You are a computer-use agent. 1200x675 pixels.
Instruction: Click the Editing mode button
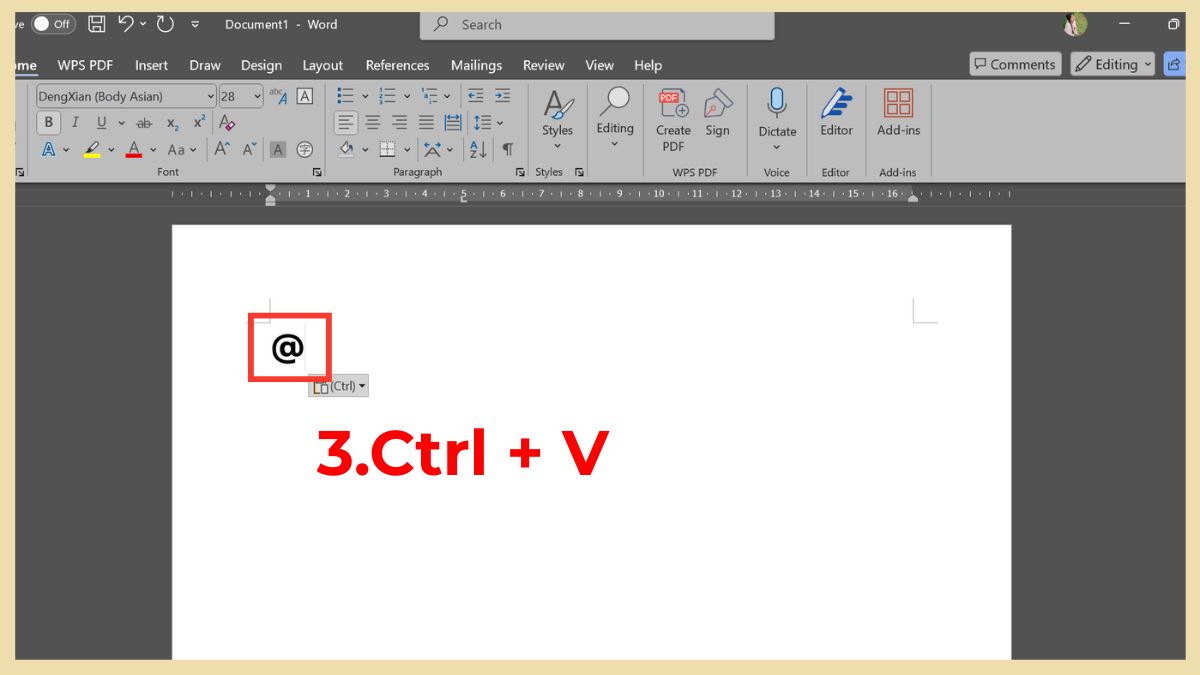1111,63
